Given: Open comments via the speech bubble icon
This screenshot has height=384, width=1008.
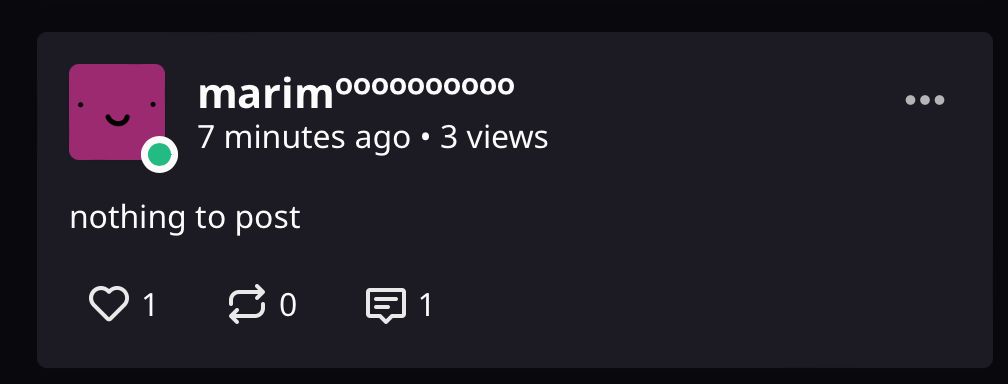Looking at the screenshot, I should click(x=386, y=304).
